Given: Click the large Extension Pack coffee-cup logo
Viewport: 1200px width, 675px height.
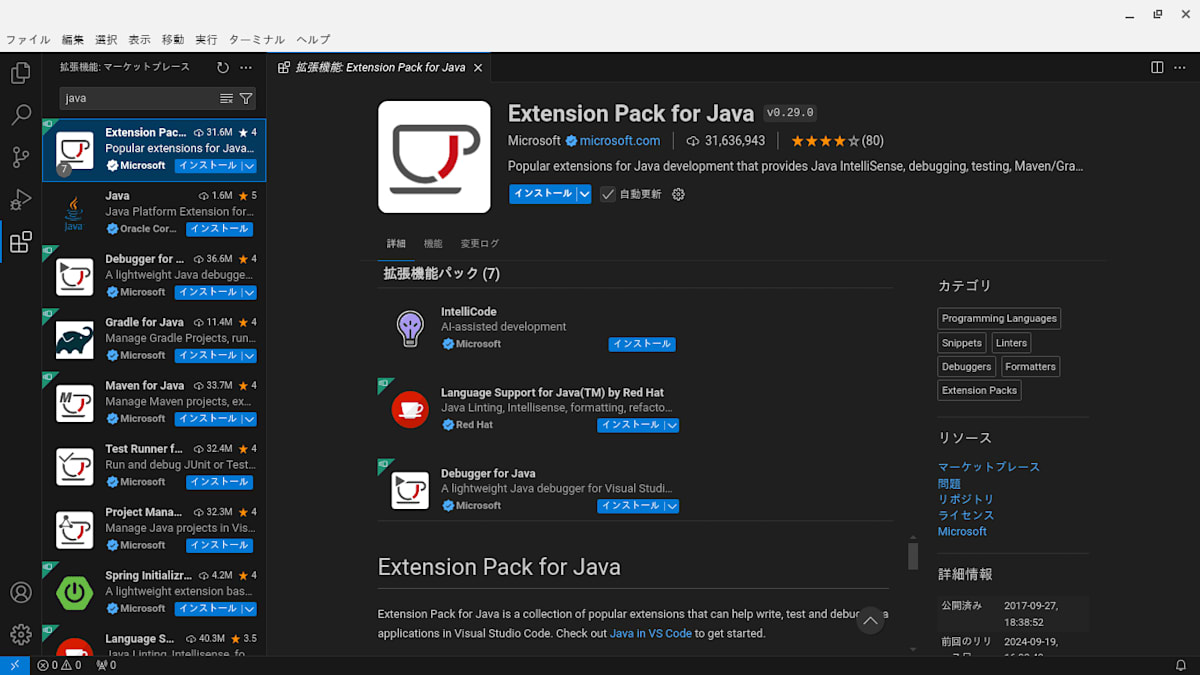Looking at the screenshot, I should coord(434,157).
